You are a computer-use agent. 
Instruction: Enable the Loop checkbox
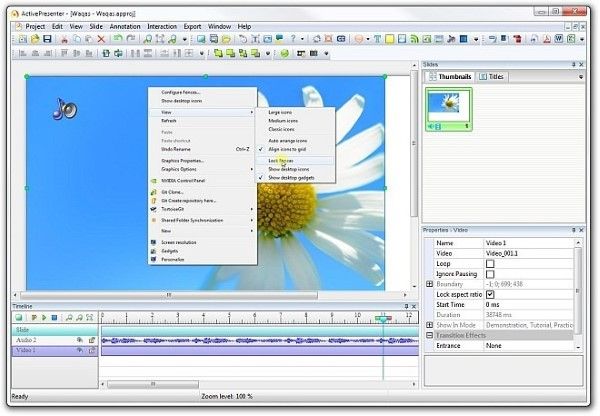pyautogui.click(x=489, y=263)
